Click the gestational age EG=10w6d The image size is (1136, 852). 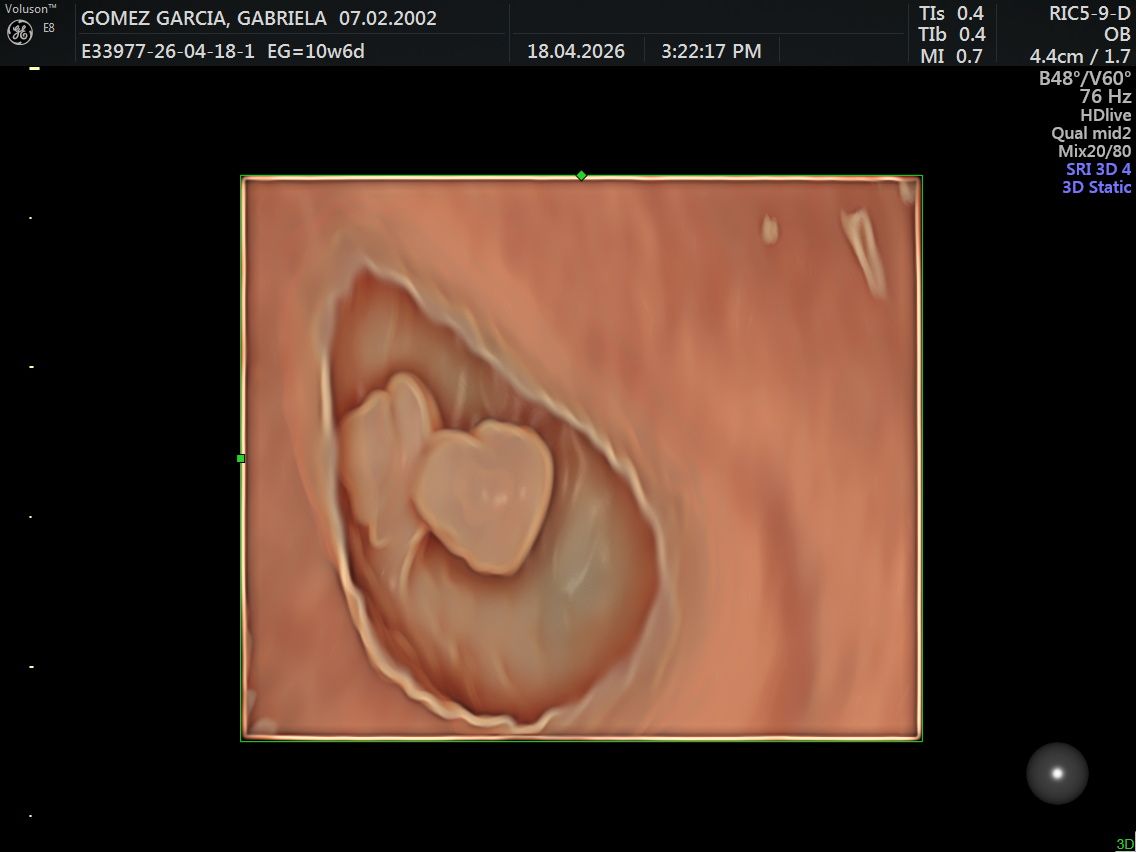click(x=316, y=51)
